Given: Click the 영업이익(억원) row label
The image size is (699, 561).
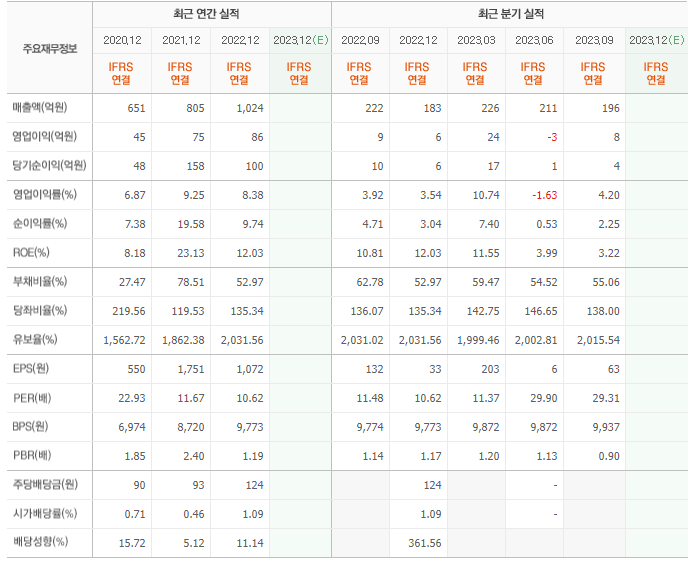Looking at the screenshot, I should point(45,136).
